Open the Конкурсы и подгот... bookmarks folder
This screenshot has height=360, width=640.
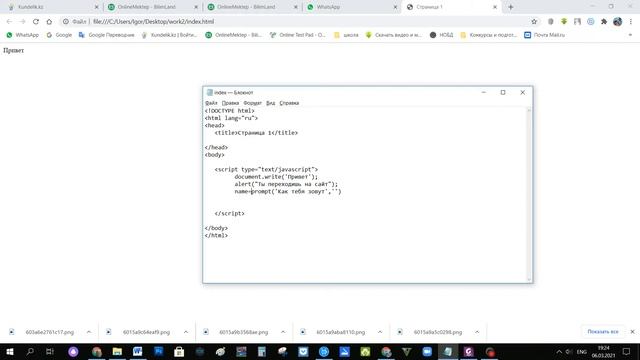[x=489, y=35]
